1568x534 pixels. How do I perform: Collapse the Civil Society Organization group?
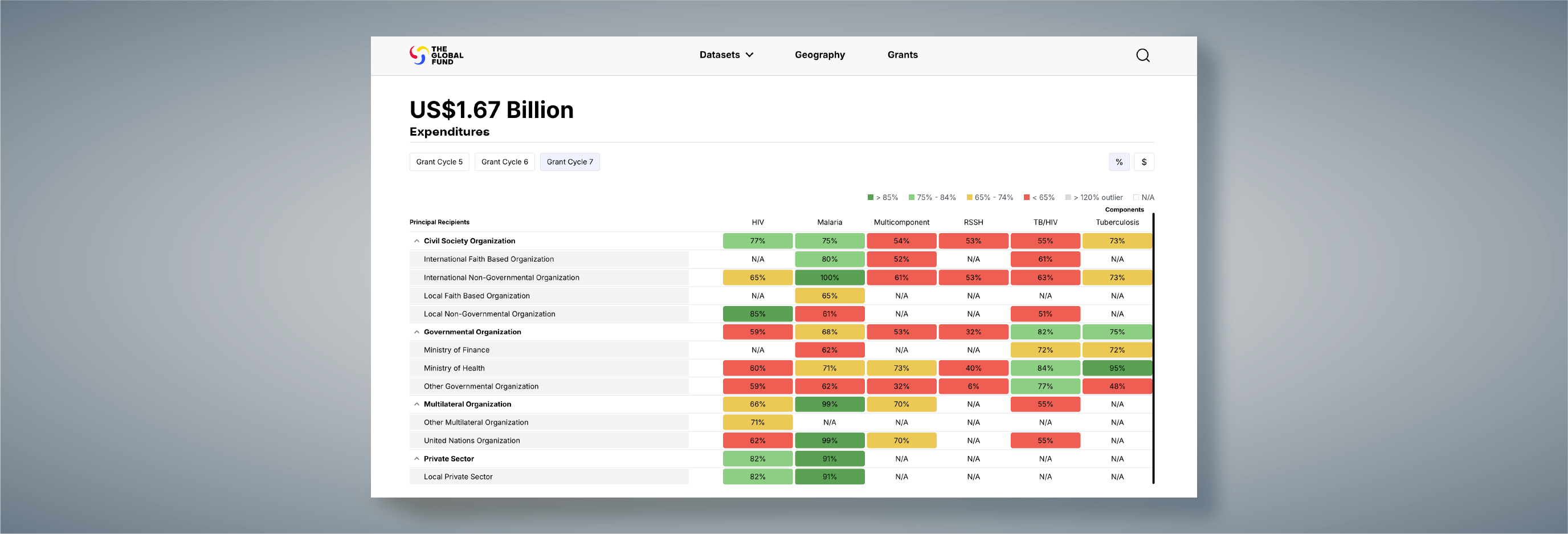pyautogui.click(x=416, y=241)
